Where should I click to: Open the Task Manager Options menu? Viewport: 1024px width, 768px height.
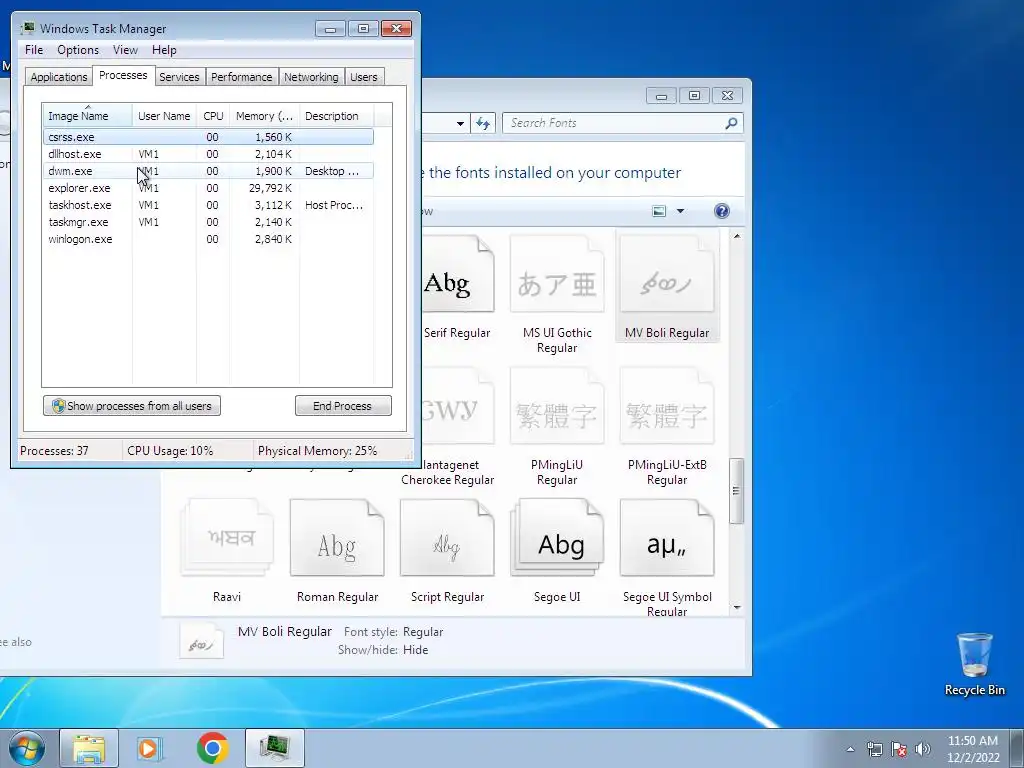point(78,50)
